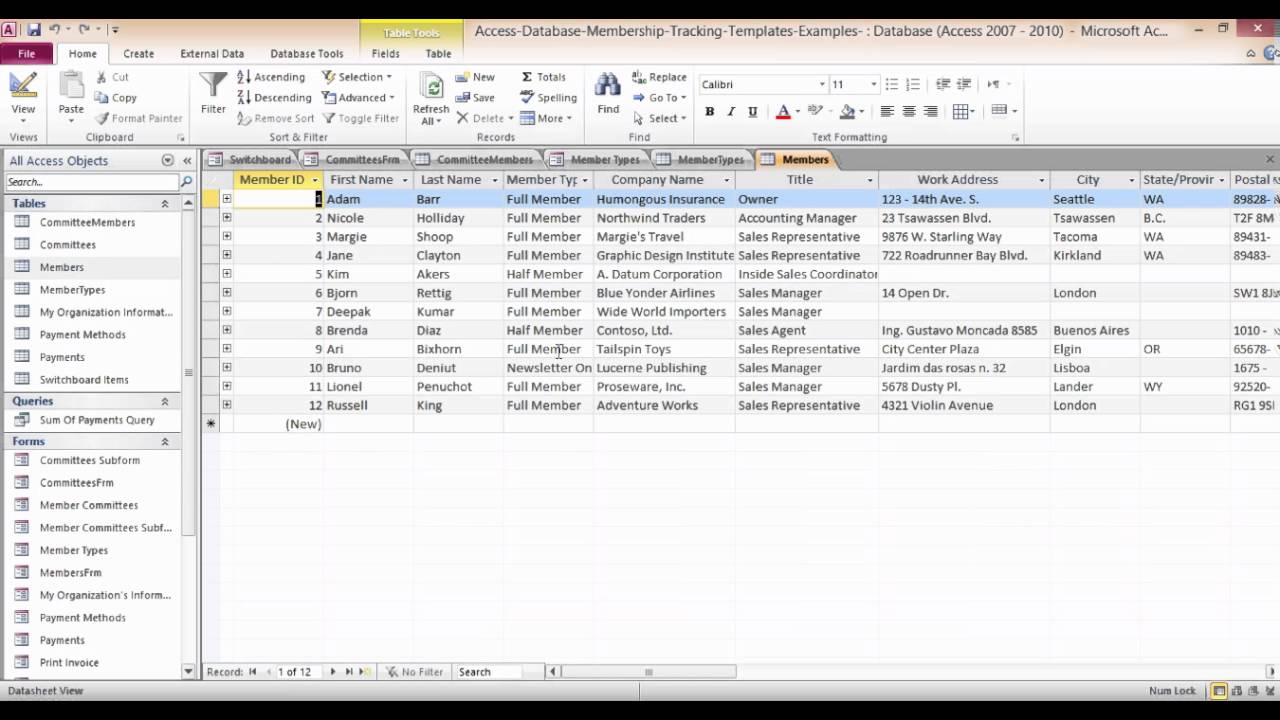Image resolution: width=1280 pixels, height=720 pixels.
Task: Sort records Ascending
Action: click(270, 77)
